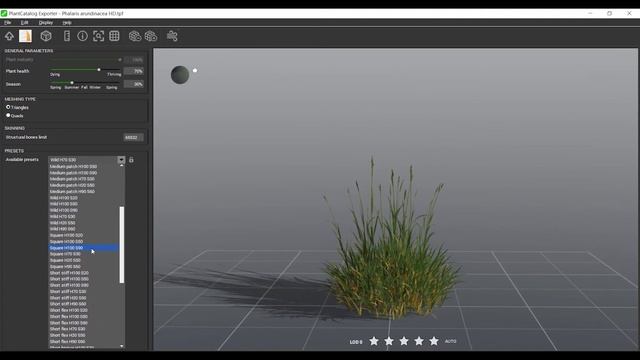Click the frame-focus viewfinder icon

[98, 36]
